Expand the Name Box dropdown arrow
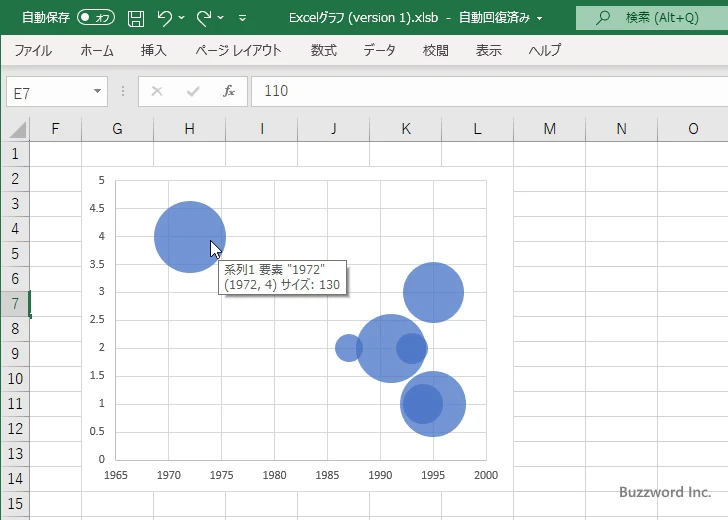This screenshot has width=728, height=520. (98, 91)
